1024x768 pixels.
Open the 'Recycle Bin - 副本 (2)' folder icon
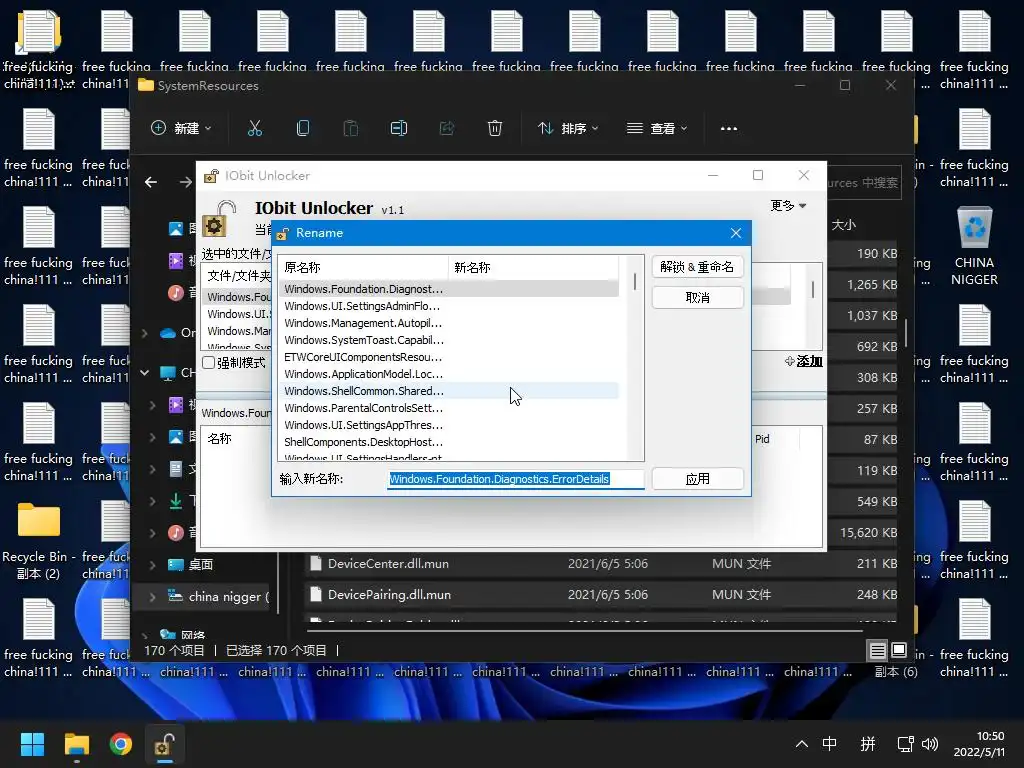pos(38,541)
